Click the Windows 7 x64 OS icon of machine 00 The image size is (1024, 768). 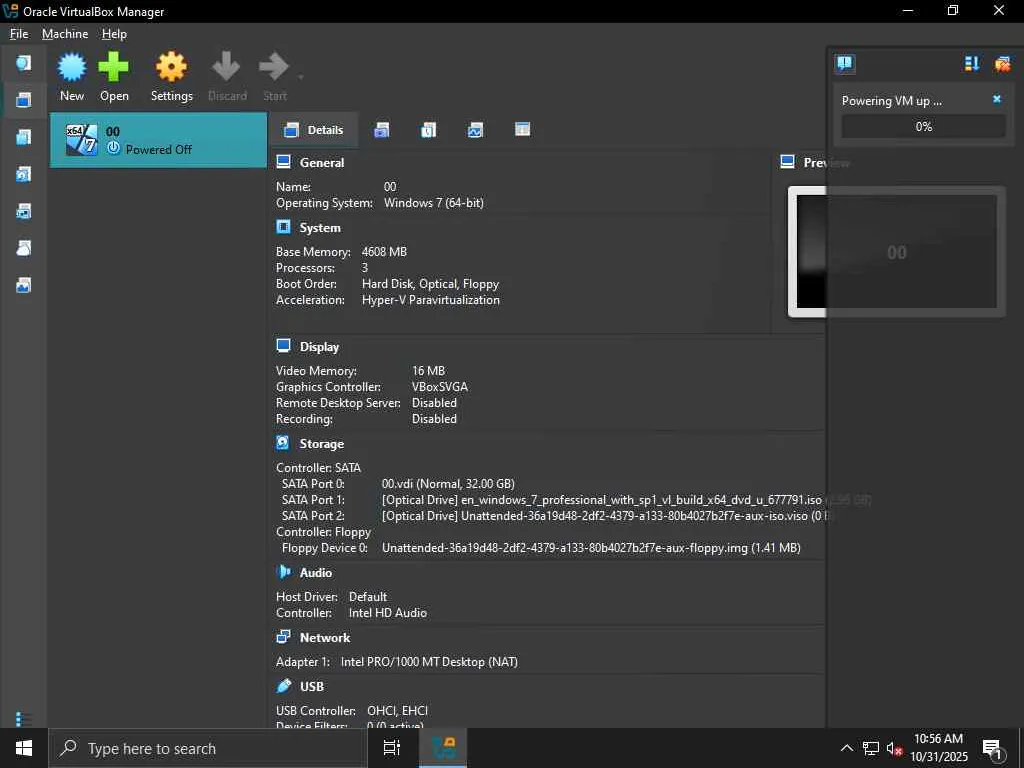tap(82, 140)
